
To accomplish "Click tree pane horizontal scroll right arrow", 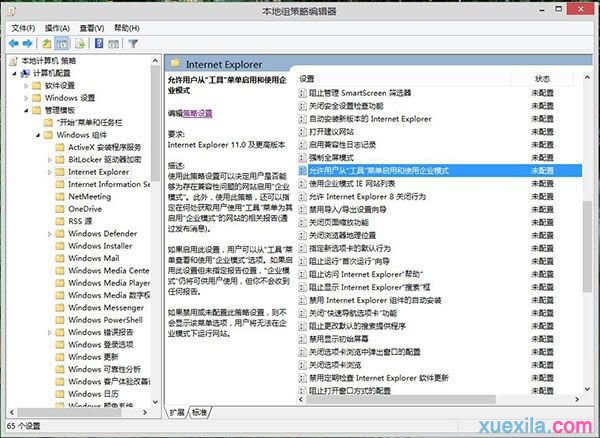I will [145, 412].
